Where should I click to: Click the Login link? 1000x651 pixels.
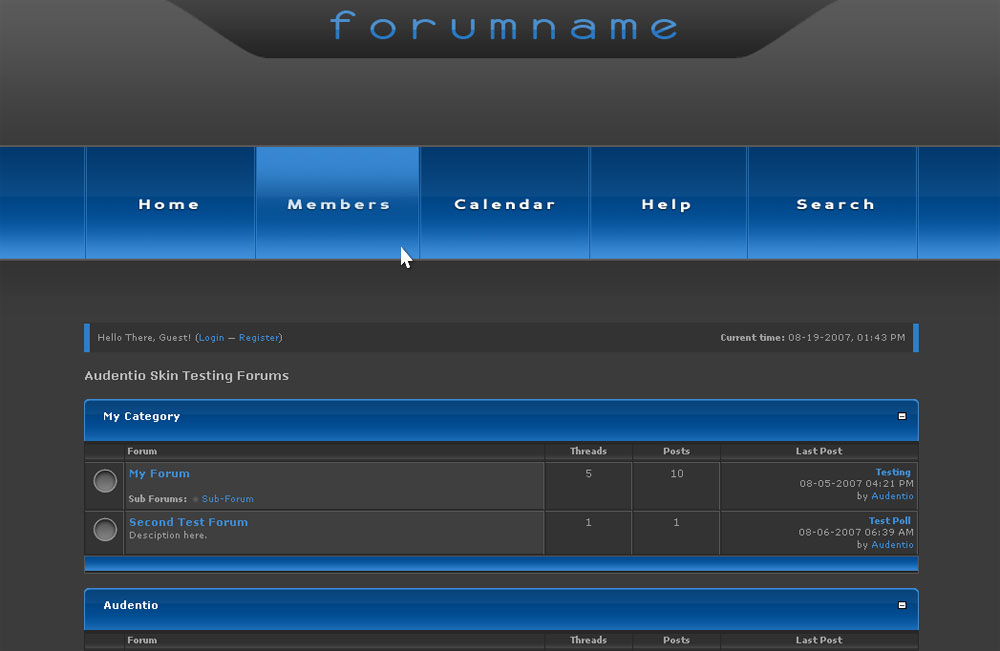[x=211, y=338]
